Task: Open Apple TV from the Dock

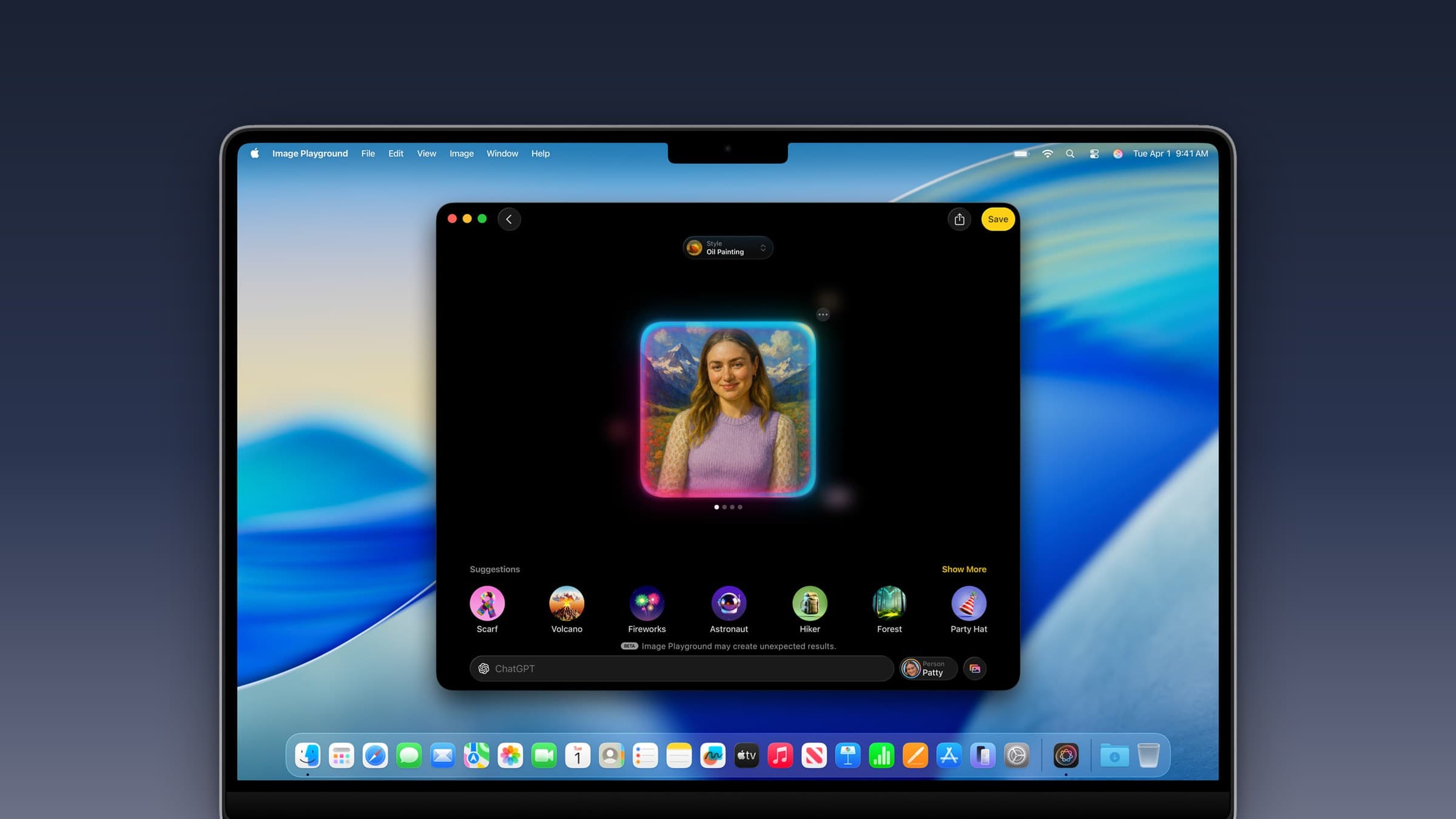Action: tap(746, 755)
